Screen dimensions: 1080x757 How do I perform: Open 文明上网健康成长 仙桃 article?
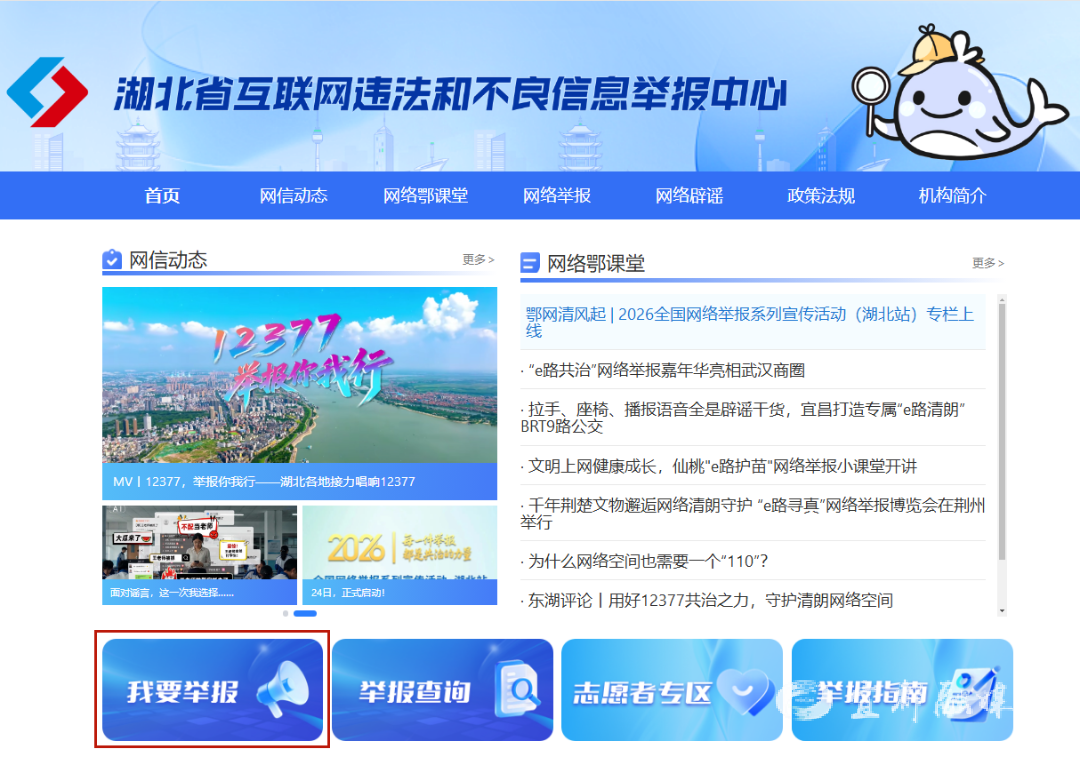point(722,466)
